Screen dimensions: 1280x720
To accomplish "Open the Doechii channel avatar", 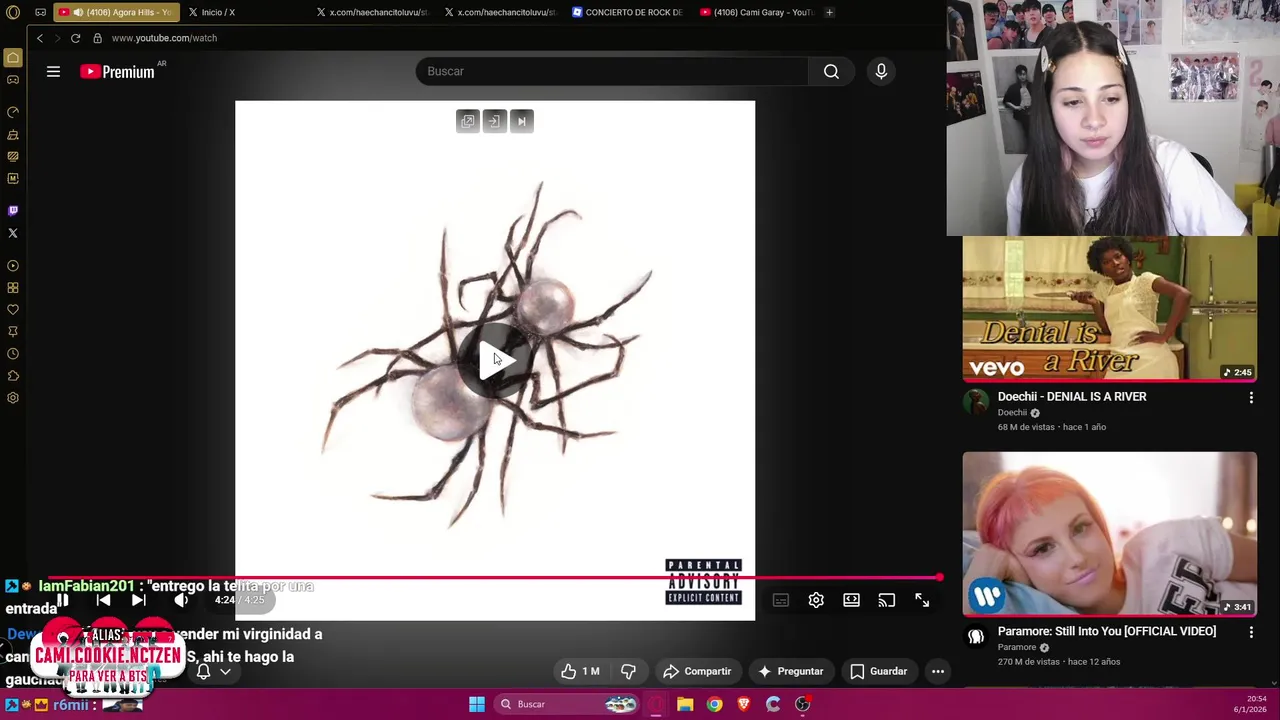I will (976, 402).
